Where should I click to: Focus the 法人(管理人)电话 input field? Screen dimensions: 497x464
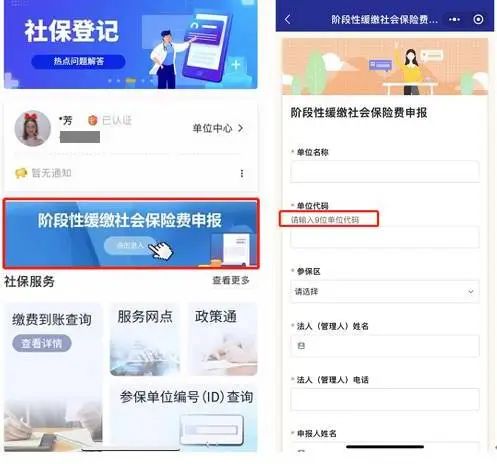385,399
